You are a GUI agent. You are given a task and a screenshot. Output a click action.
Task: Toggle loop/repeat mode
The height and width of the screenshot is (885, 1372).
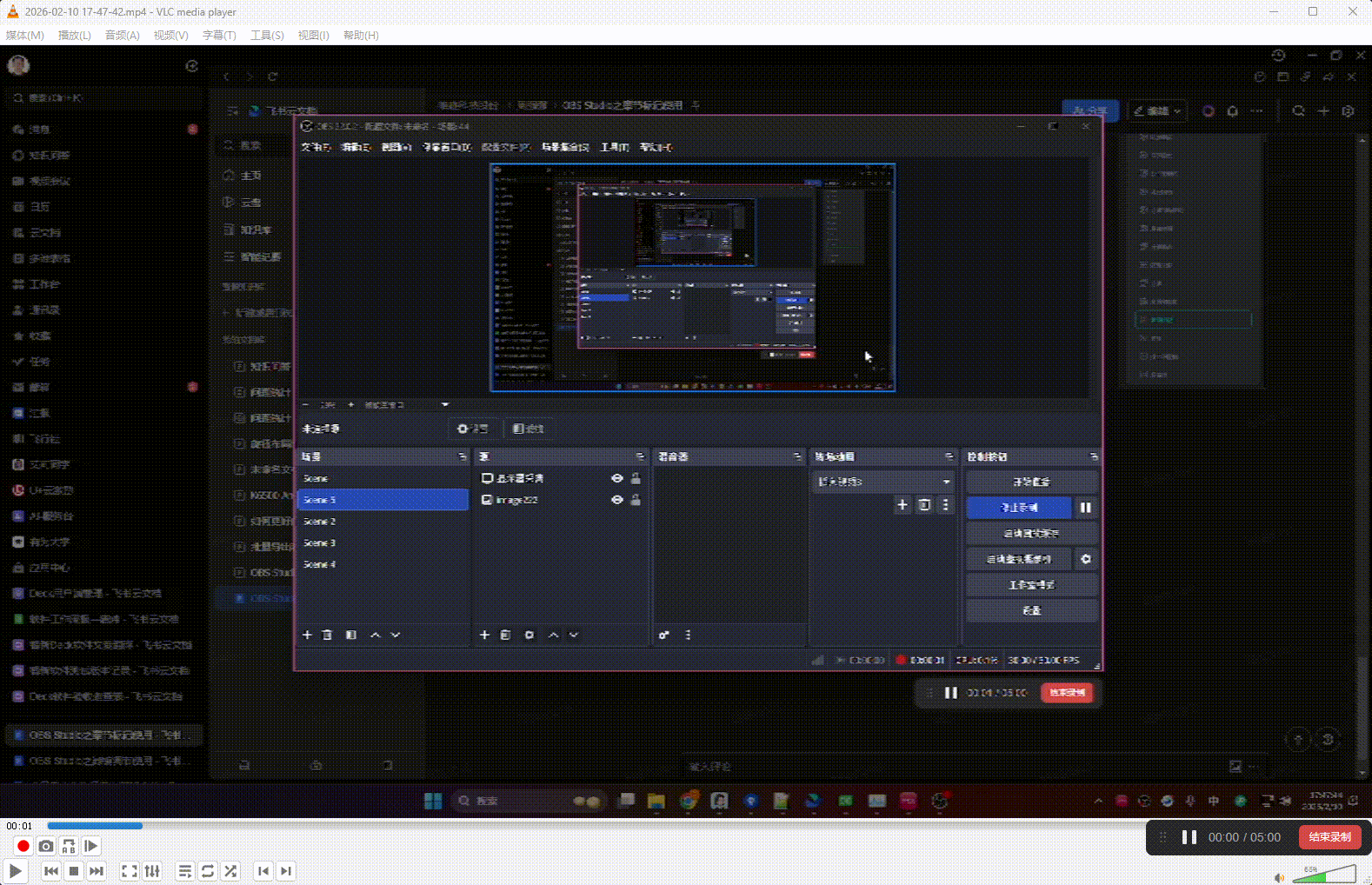point(208,871)
